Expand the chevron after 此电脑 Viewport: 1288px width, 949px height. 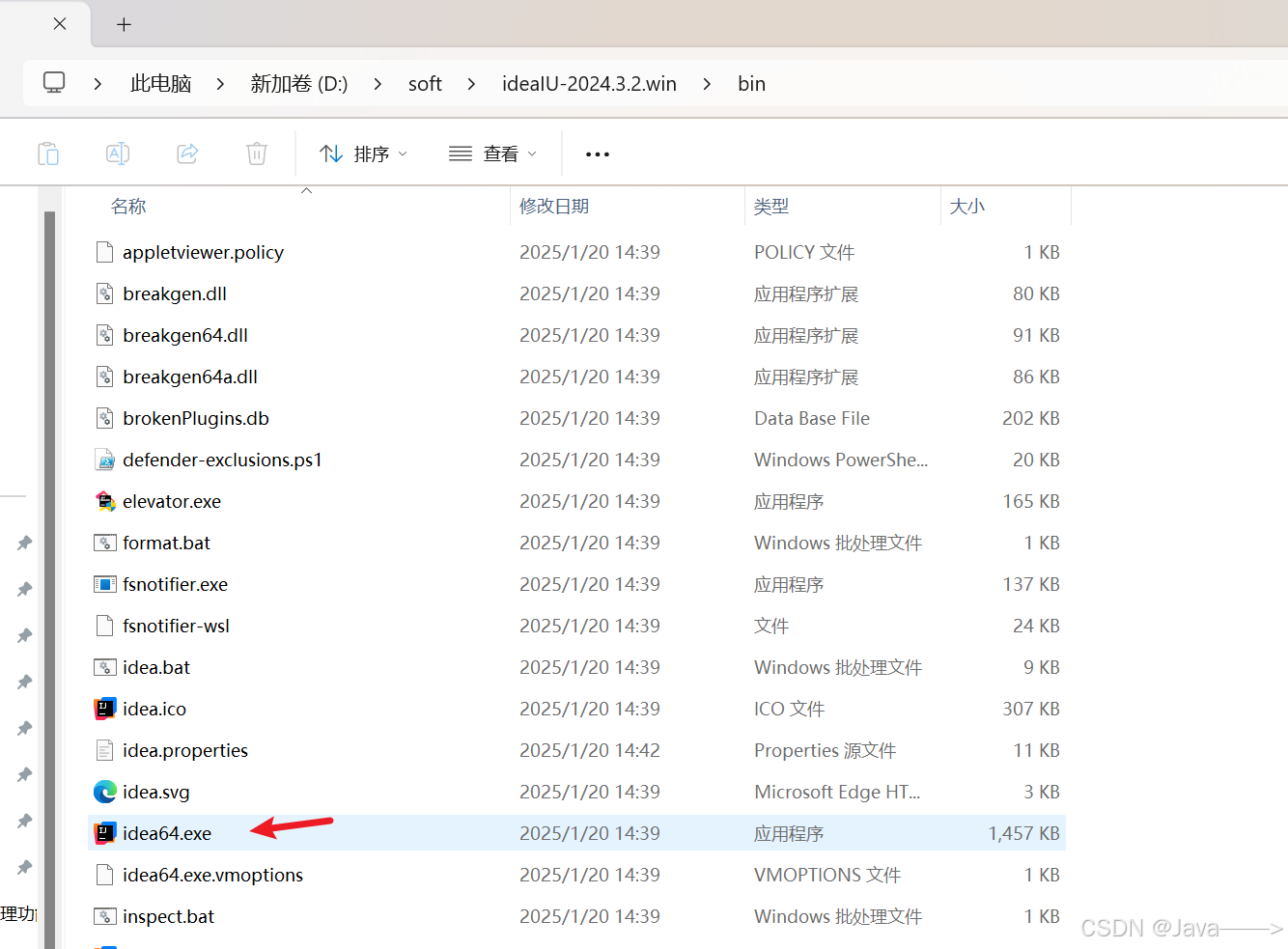coord(220,84)
